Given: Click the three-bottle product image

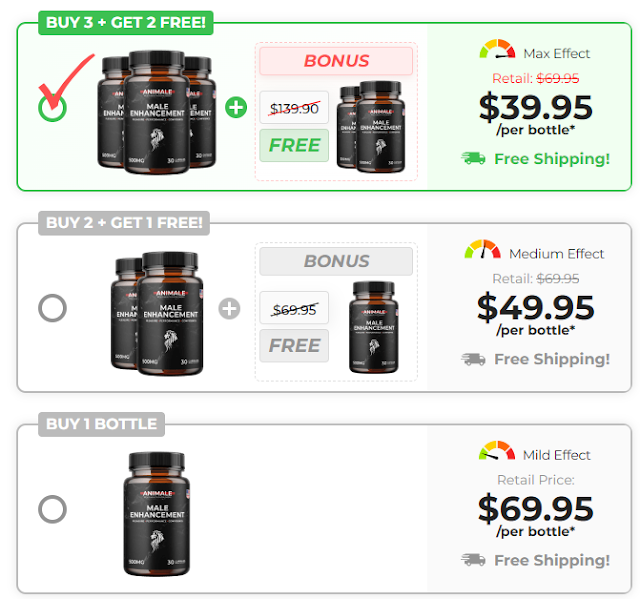Looking at the screenshot, I should click(x=157, y=112).
